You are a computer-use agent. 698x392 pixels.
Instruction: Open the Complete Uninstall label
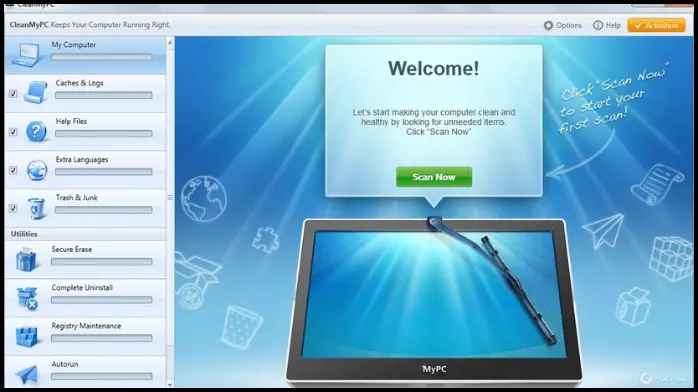click(x=82, y=287)
